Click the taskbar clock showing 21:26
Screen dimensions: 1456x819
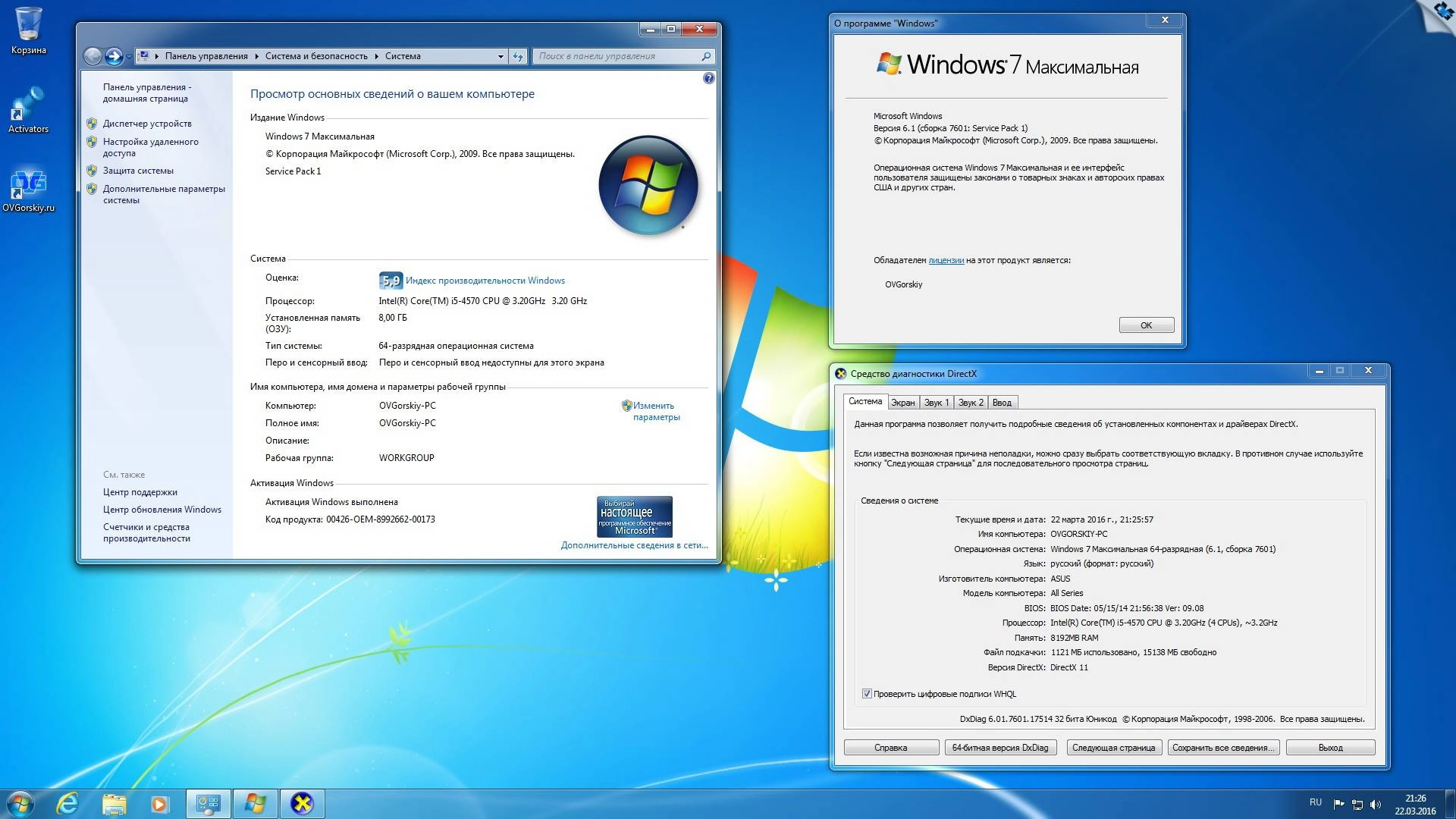tap(1415, 804)
